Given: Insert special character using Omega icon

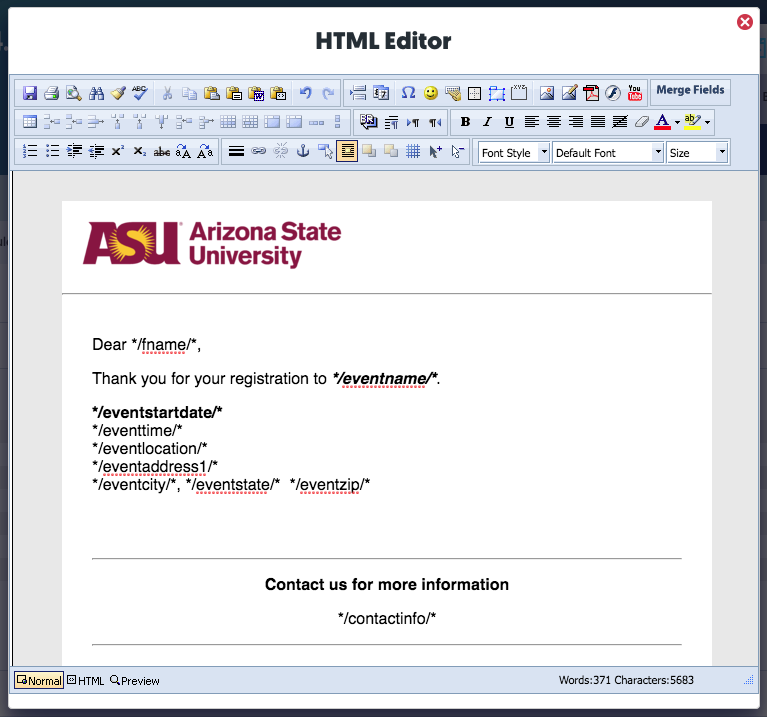Looking at the screenshot, I should coord(408,93).
